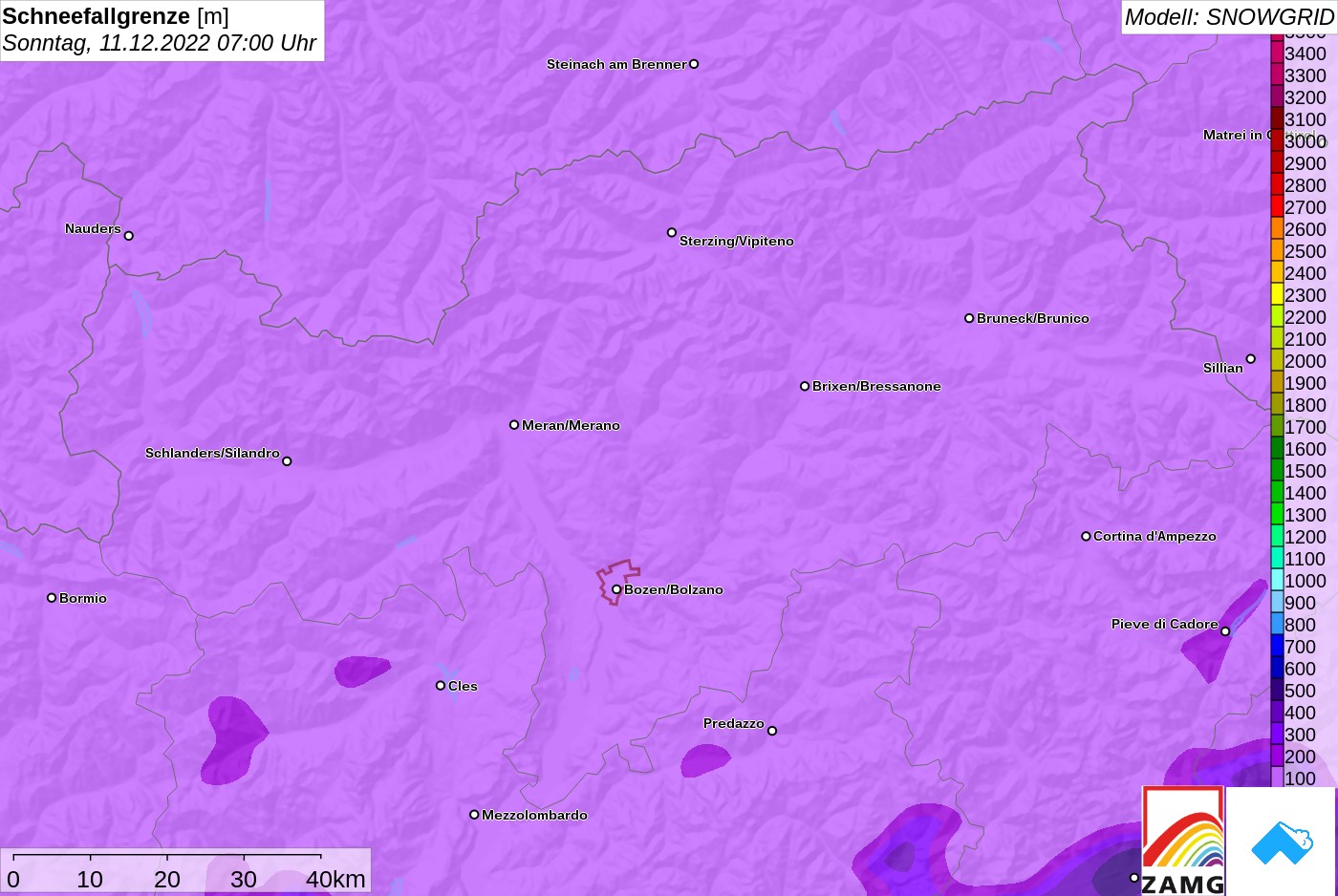
Task: Click the Cles marker circle
Action: [x=441, y=686]
